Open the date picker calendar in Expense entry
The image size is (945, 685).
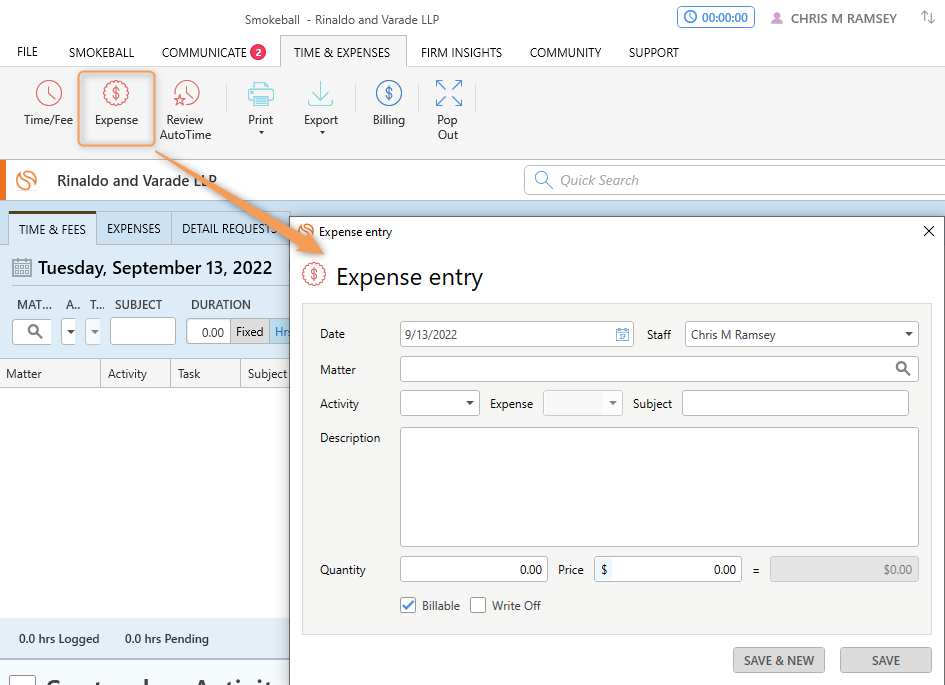(x=622, y=334)
